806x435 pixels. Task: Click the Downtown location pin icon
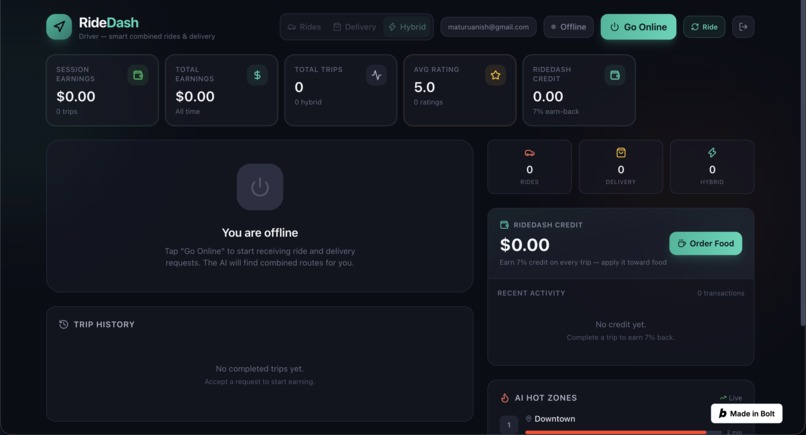point(528,419)
